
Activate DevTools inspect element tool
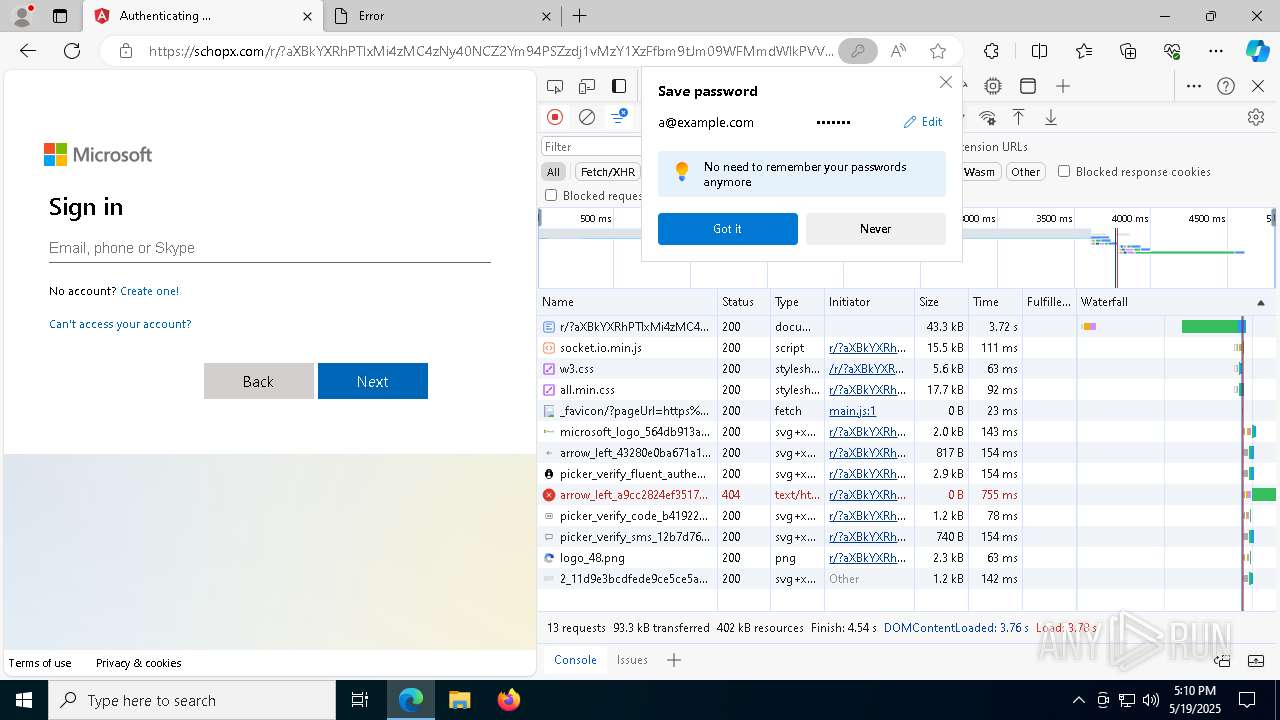(555, 87)
